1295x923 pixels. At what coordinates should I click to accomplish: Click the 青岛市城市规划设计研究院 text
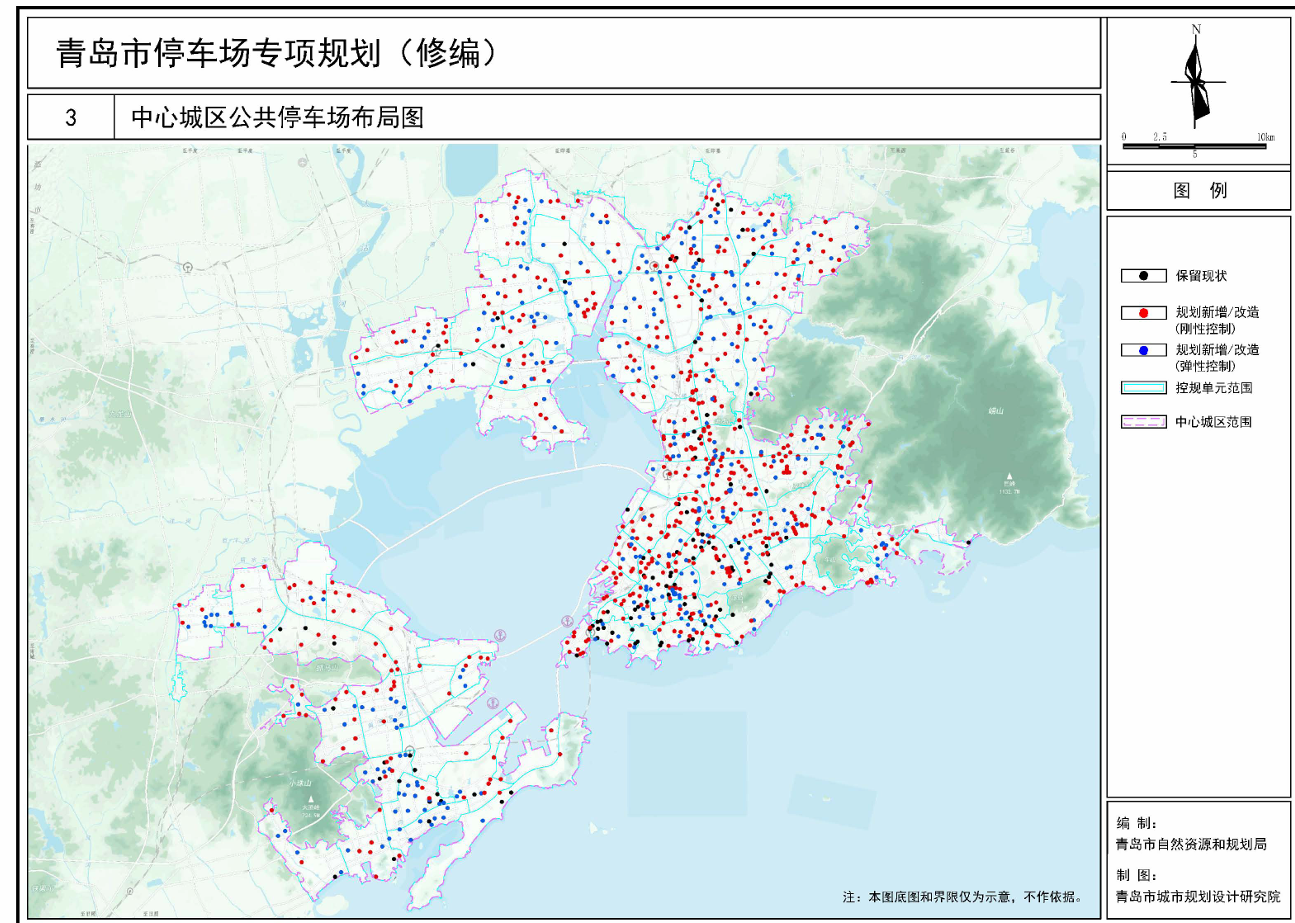[1197, 897]
